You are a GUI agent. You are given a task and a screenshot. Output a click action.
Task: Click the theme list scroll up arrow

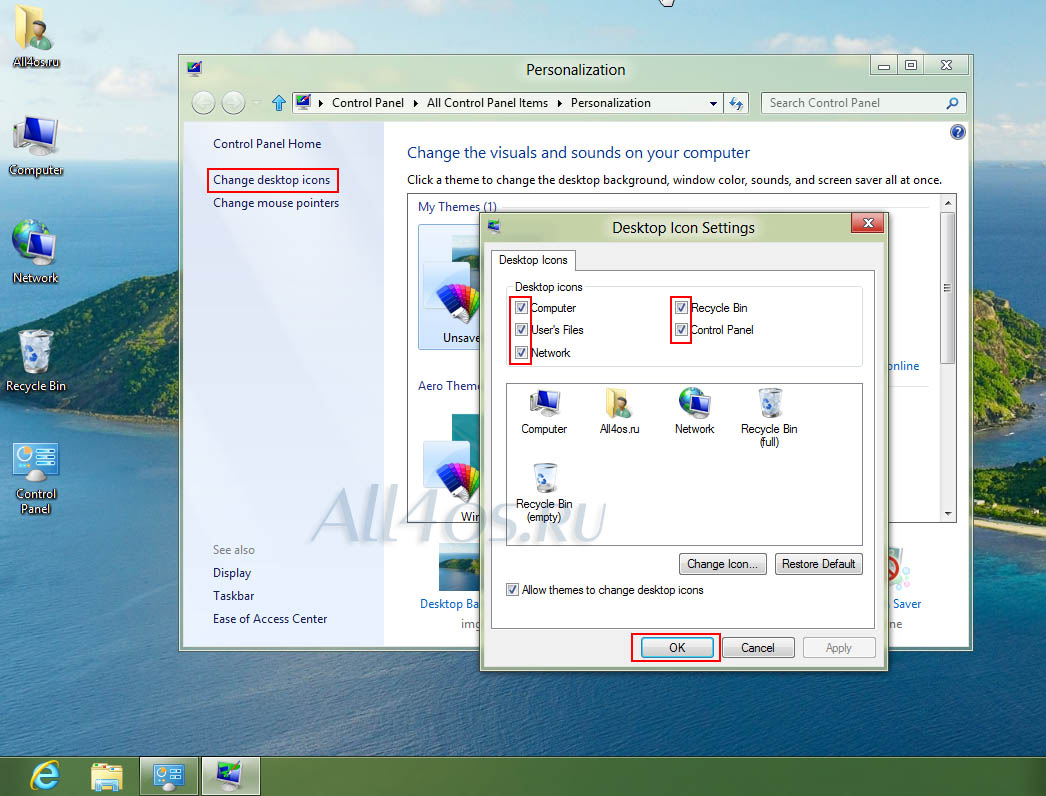(x=948, y=202)
